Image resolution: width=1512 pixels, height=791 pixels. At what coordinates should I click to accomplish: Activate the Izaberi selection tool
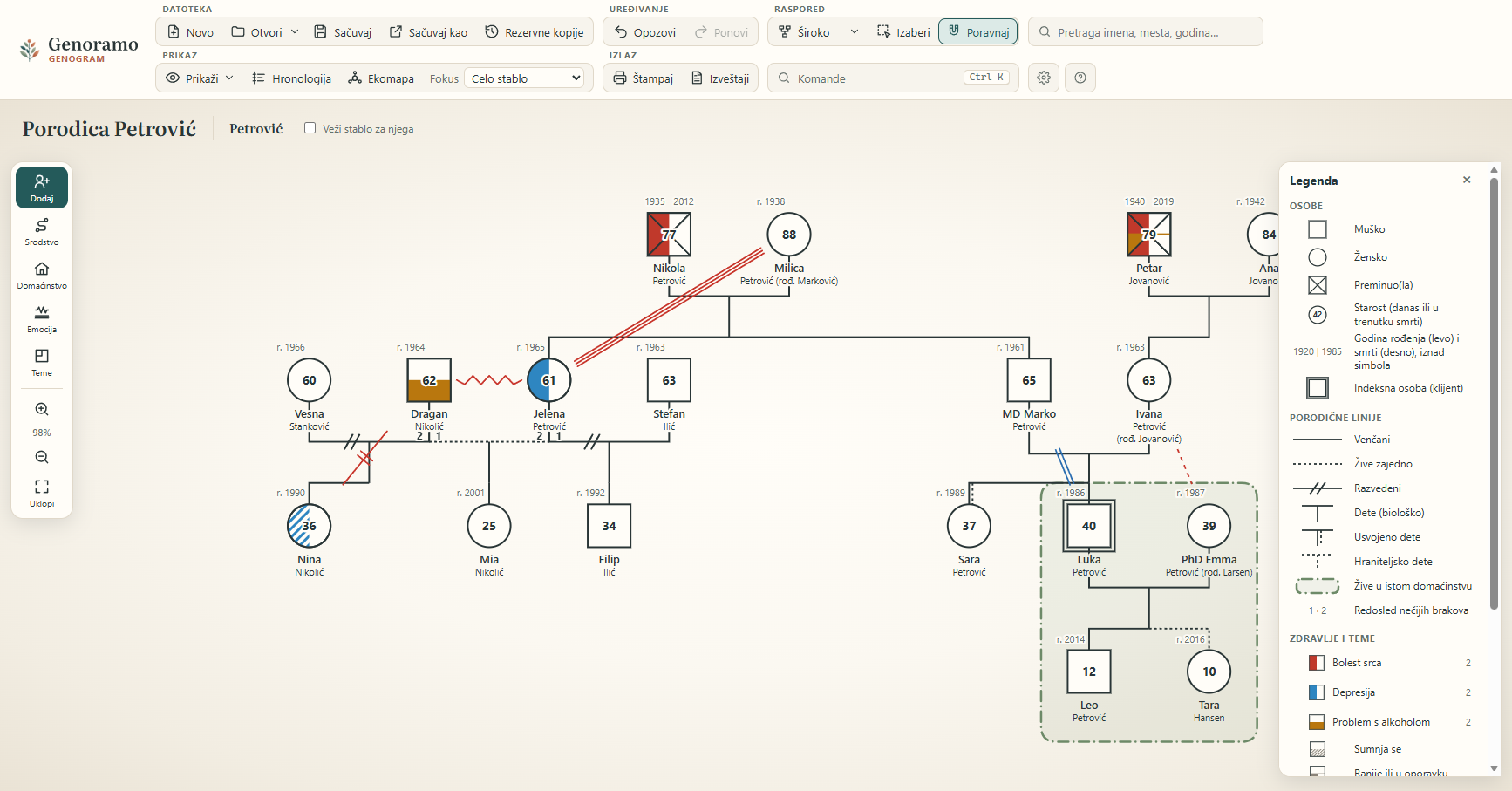click(x=903, y=32)
